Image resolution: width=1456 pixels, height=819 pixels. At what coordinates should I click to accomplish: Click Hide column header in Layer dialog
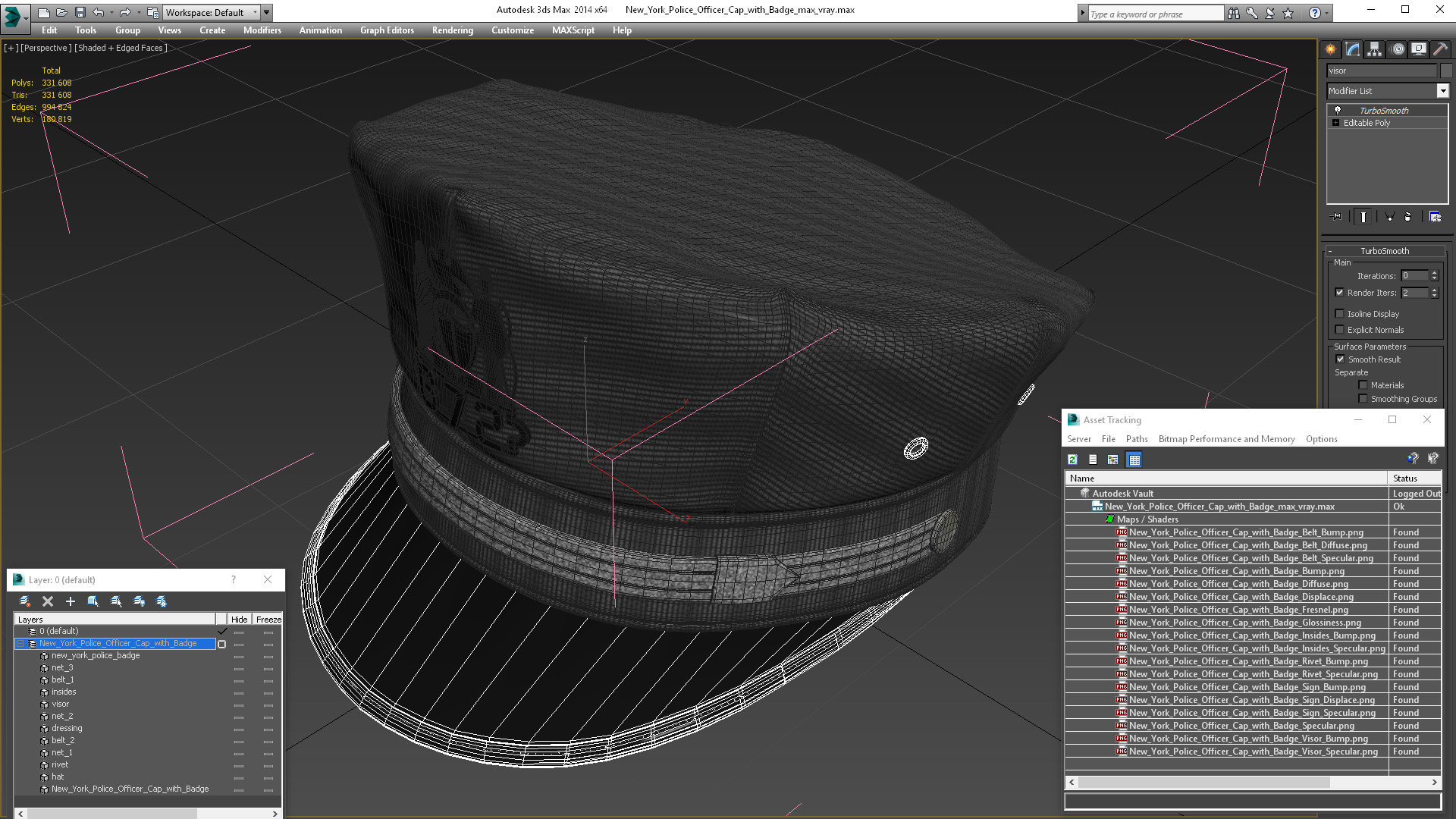[239, 620]
